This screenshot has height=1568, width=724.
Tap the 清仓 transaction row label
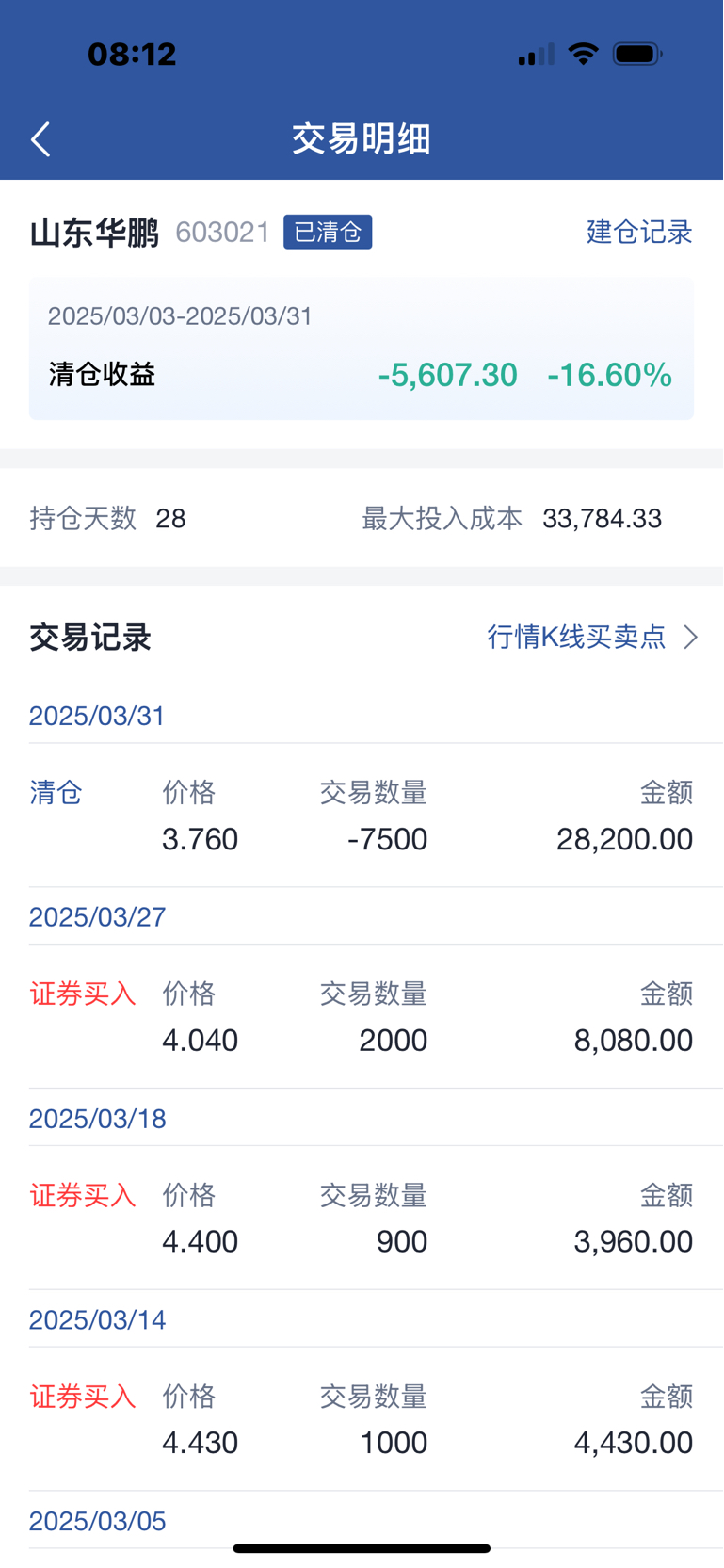point(56,793)
